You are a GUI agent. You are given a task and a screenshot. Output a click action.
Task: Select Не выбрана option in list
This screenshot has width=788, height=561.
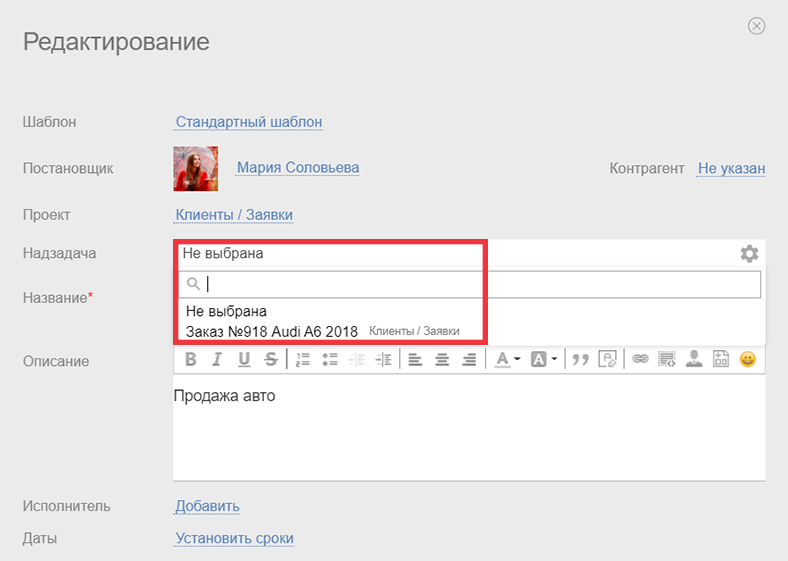click(x=226, y=311)
